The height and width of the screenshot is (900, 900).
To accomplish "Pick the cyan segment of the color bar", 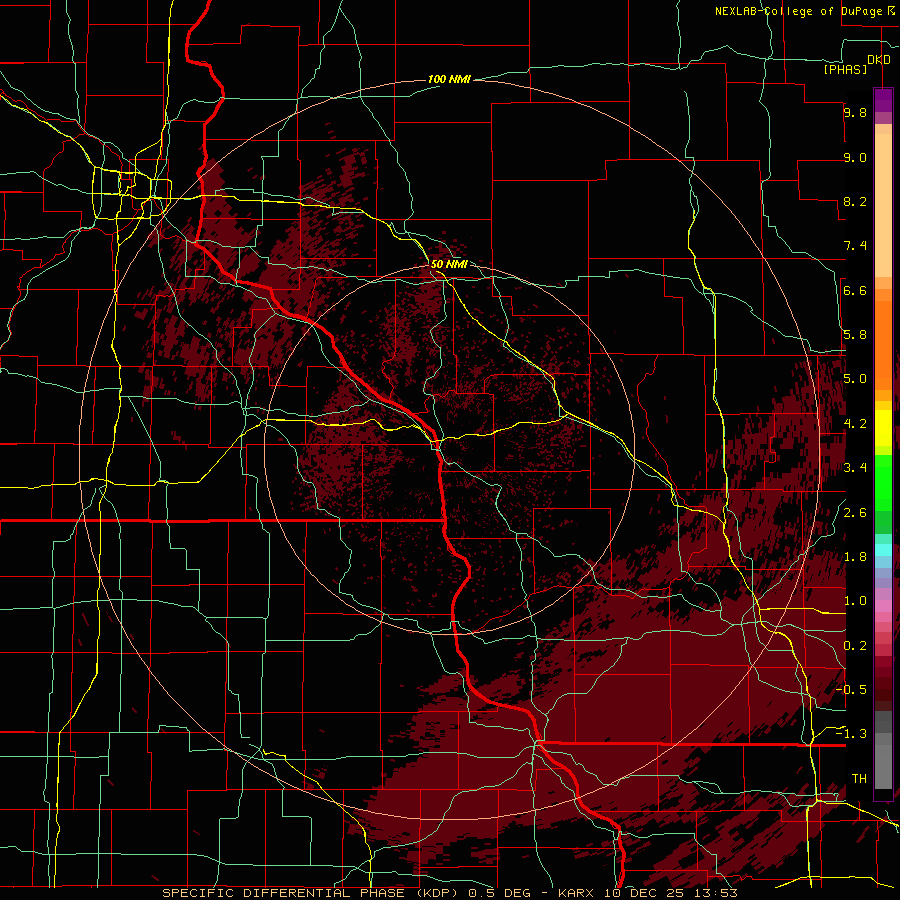I will click(883, 550).
